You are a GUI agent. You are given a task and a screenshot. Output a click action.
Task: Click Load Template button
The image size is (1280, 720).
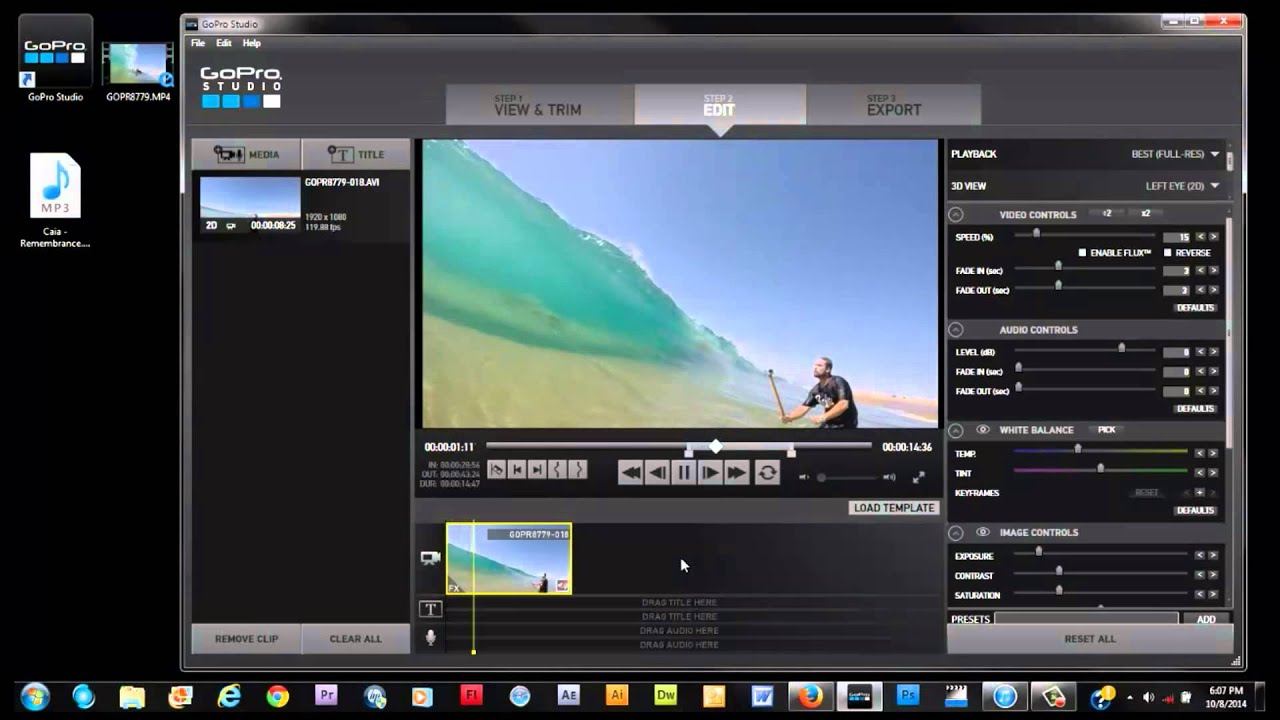[894, 508]
